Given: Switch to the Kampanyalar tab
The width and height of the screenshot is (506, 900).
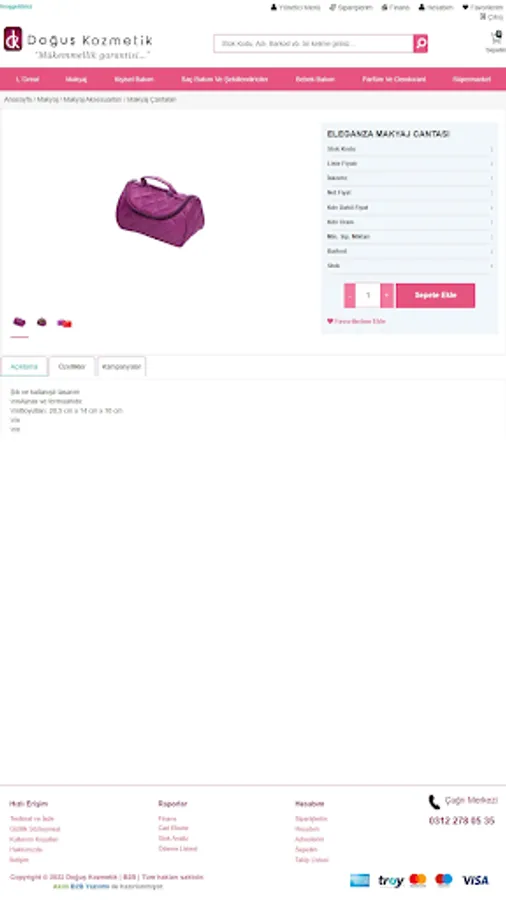Looking at the screenshot, I should coord(122,366).
